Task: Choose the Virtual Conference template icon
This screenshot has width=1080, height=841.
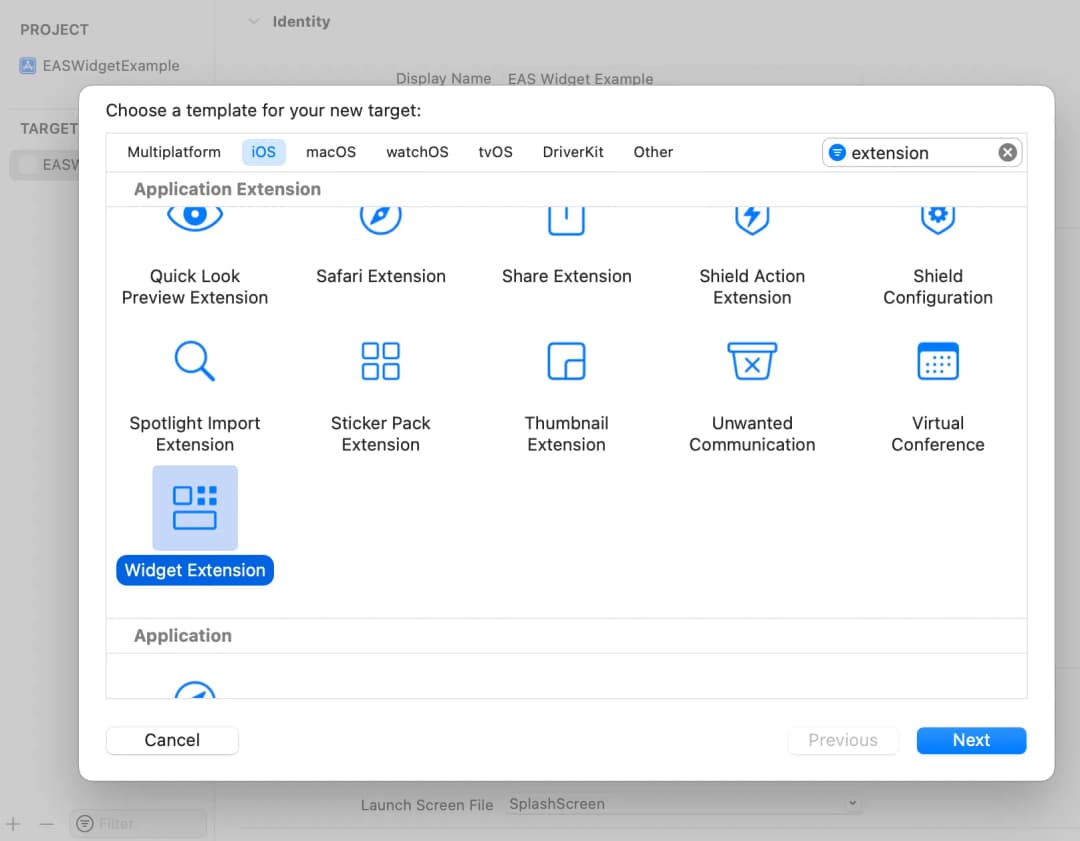Action: 937,361
